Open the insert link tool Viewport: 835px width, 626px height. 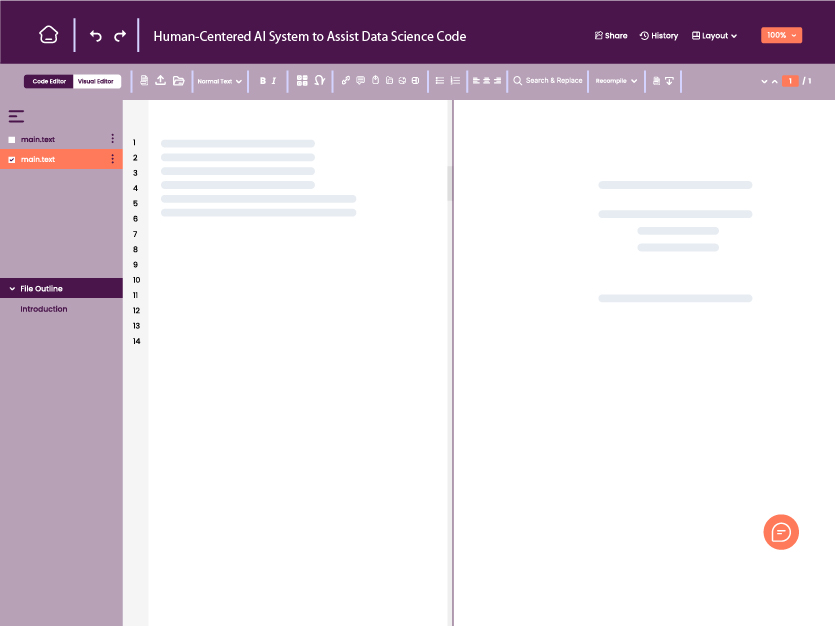pyautogui.click(x=346, y=80)
